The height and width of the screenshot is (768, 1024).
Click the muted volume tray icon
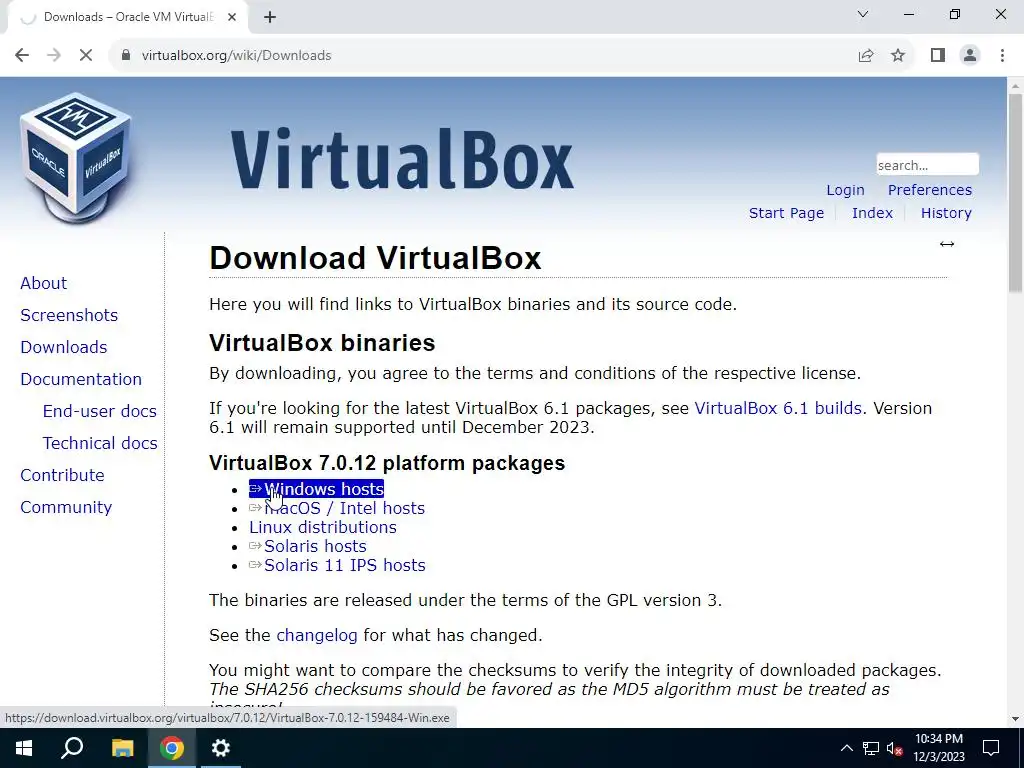(894, 748)
